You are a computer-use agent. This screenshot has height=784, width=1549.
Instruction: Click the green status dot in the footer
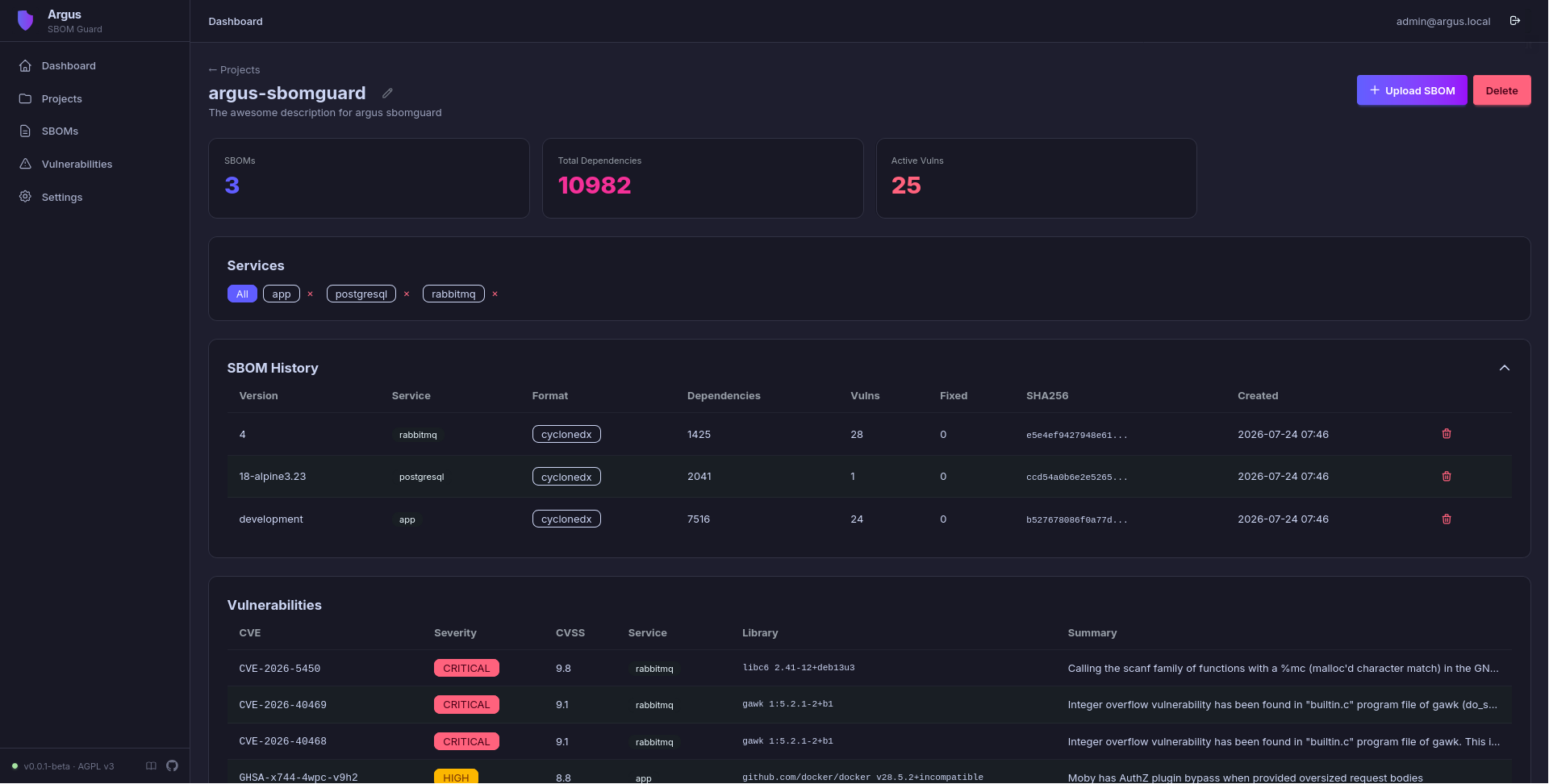15,766
